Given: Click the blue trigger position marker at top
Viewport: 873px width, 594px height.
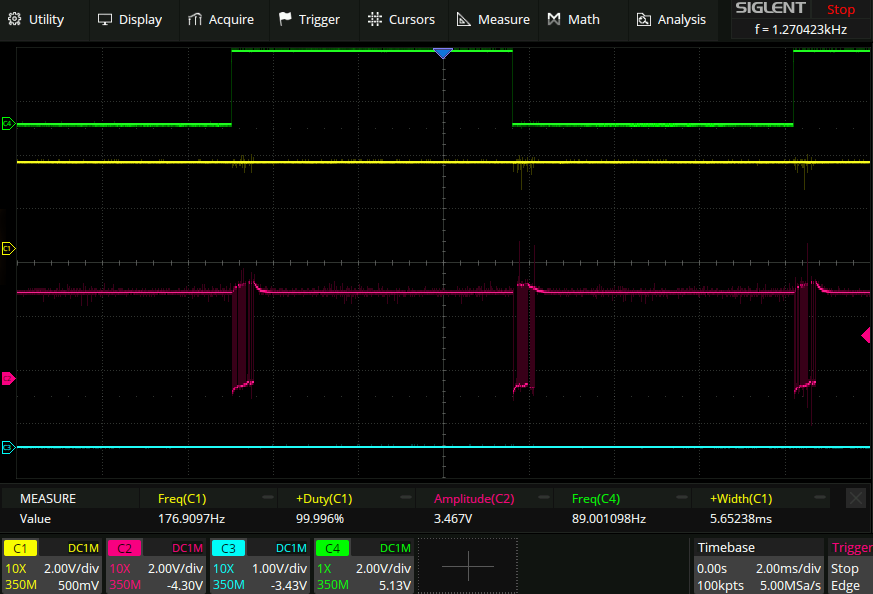Looking at the screenshot, I should 443,53.
